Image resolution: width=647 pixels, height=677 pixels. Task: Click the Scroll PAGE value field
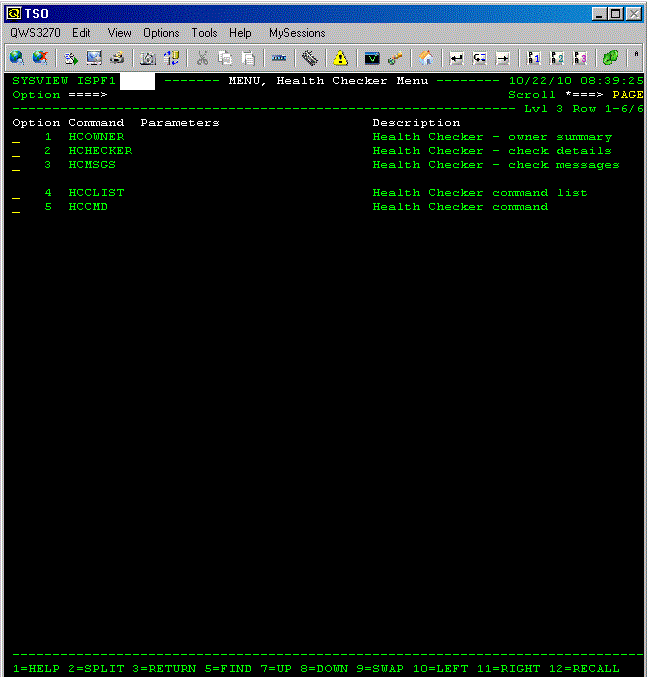click(x=627, y=95)
